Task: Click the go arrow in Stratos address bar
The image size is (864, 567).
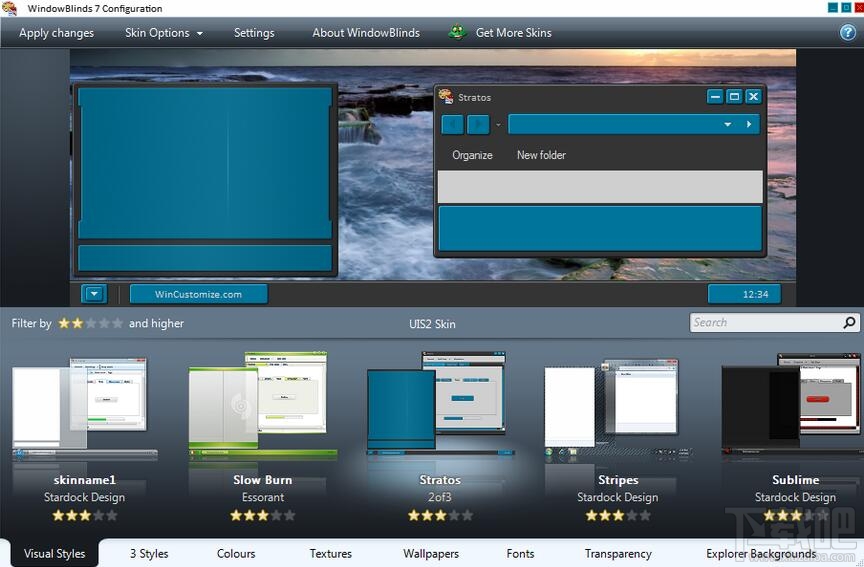Action: tap(749, 125)
